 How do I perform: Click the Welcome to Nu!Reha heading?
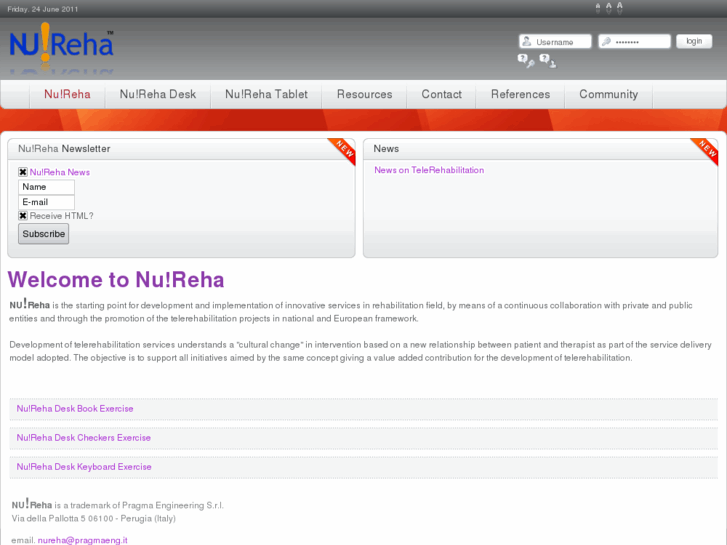(x=116, y=280)
